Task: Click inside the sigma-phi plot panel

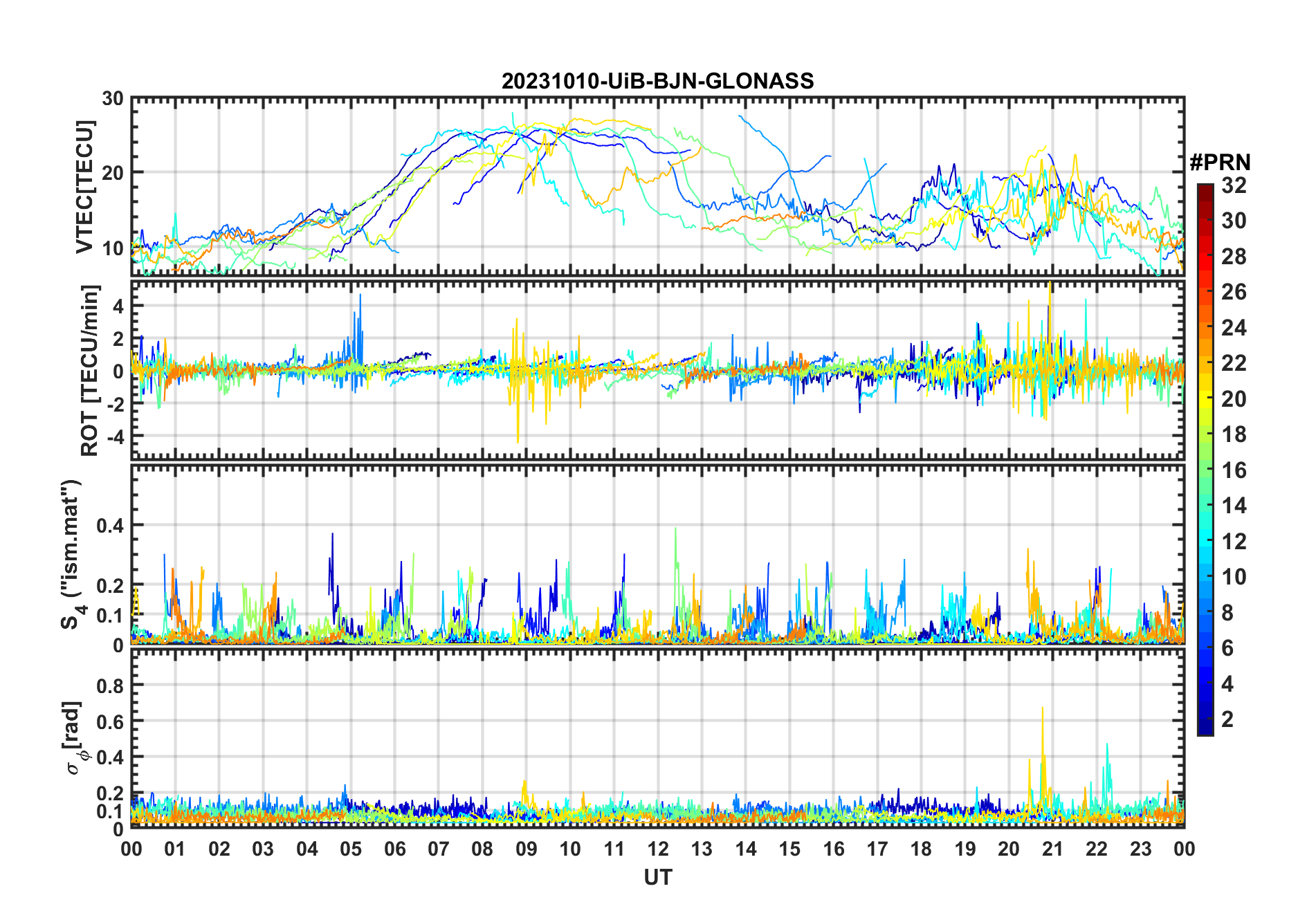Action: (x=658, y=739)
